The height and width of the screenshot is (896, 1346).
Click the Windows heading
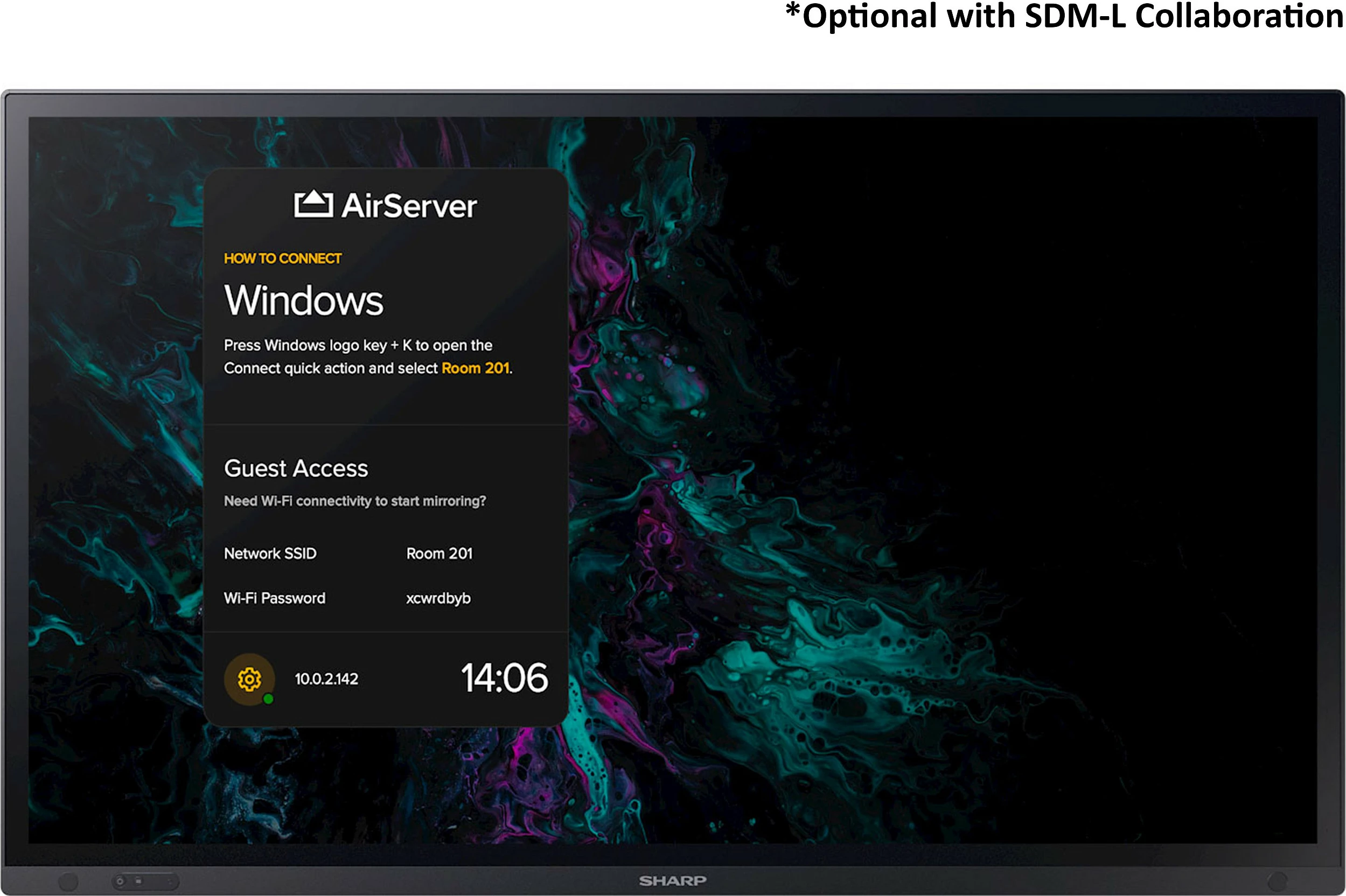pyautogui.click(x=303, y=300)
